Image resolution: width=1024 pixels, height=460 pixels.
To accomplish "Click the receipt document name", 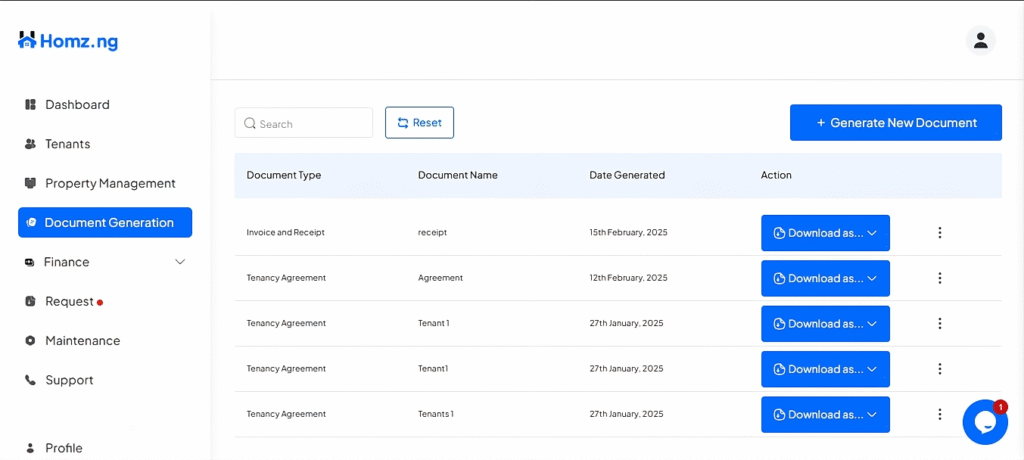I will (432, 233).
